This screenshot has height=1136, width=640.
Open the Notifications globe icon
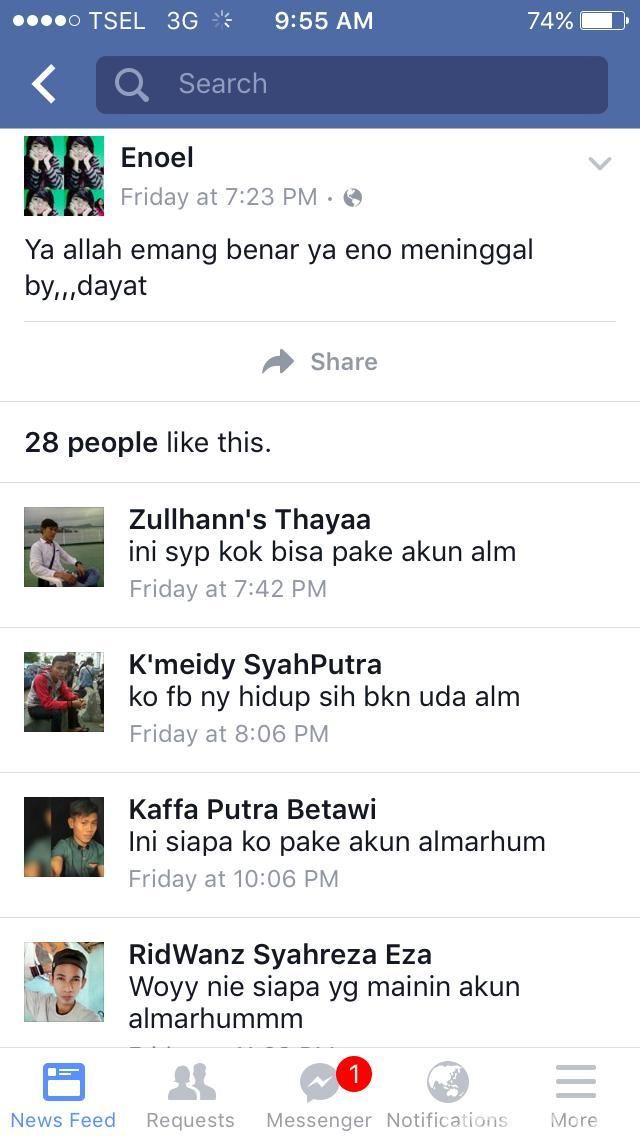point(448,1082)
